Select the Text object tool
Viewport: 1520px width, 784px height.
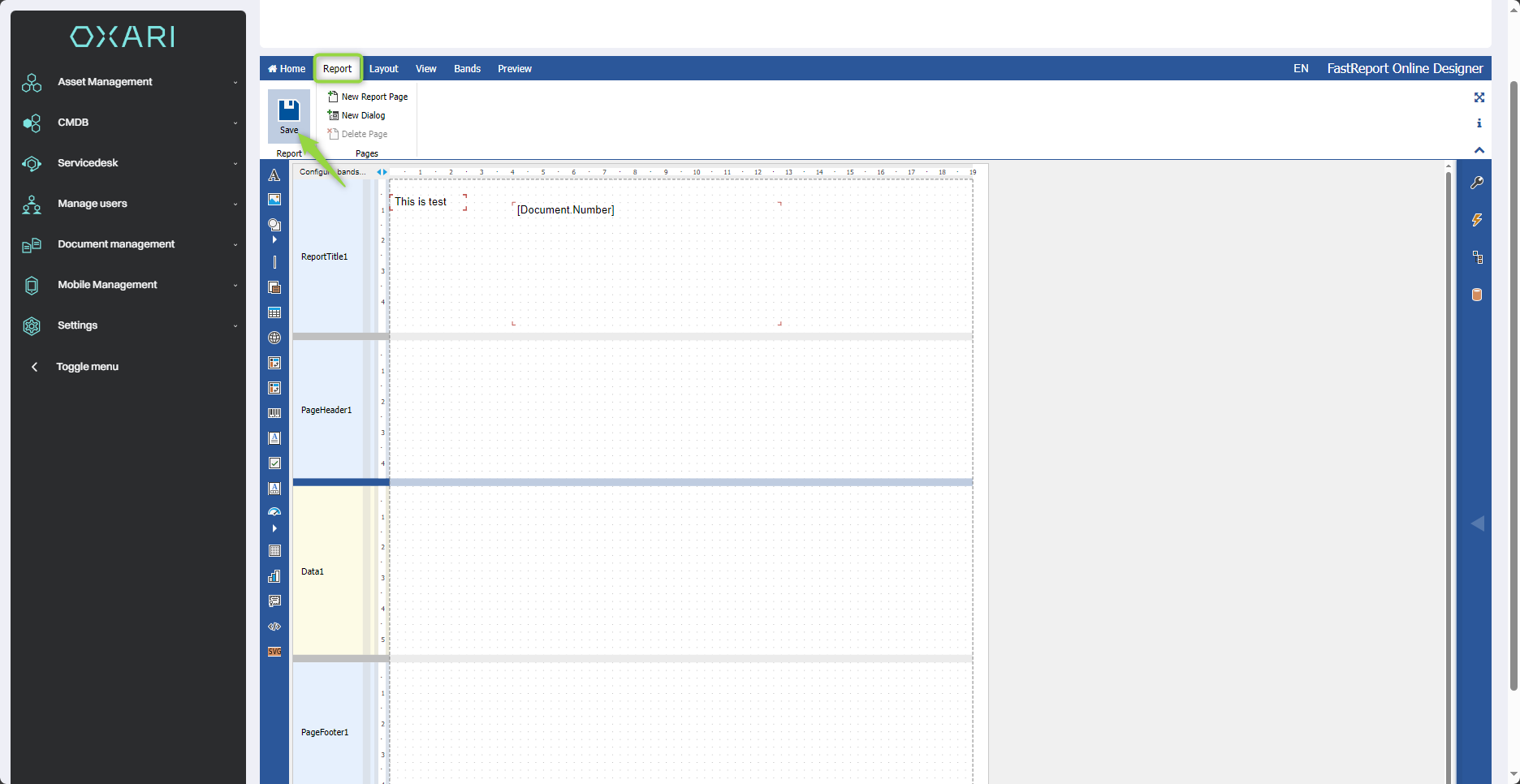(x=274, y=174)
